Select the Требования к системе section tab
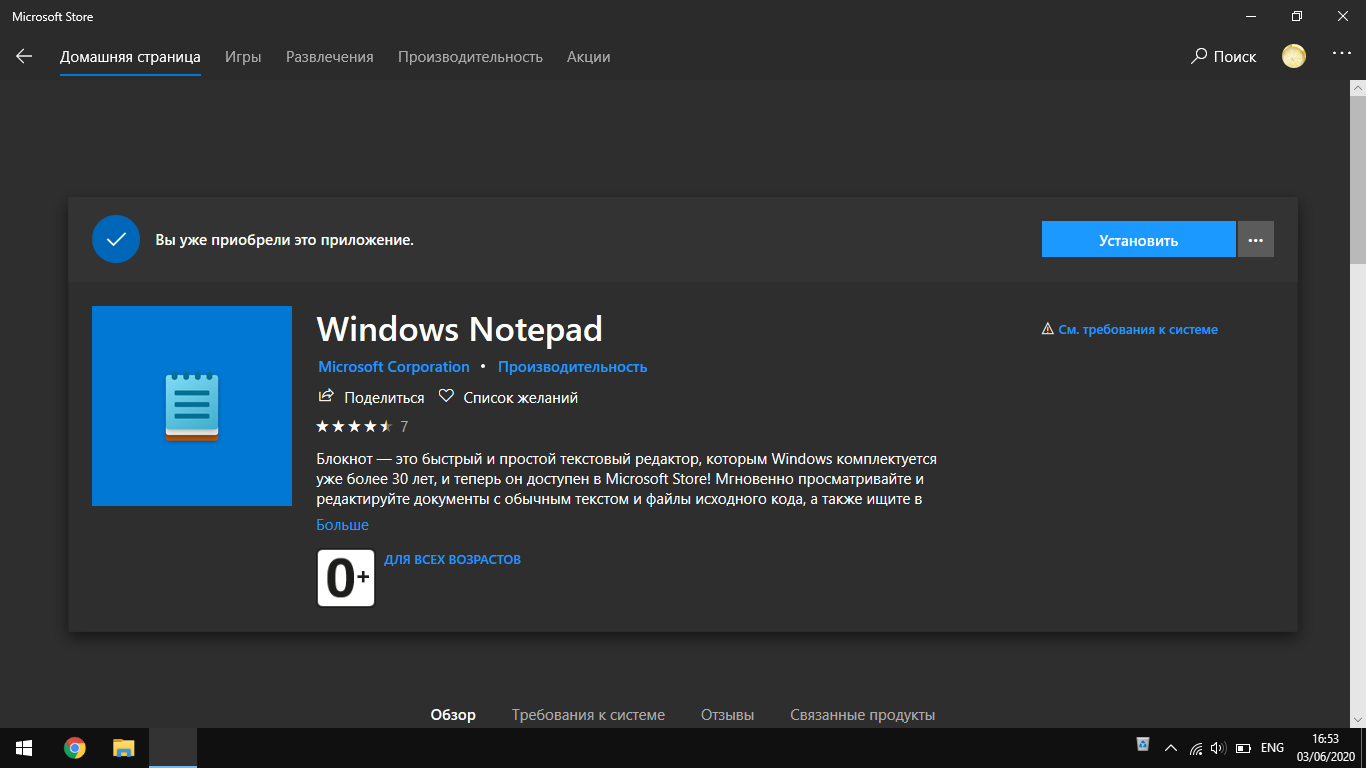Viewport: 1366px width, 768px height. tap(588, 715)
